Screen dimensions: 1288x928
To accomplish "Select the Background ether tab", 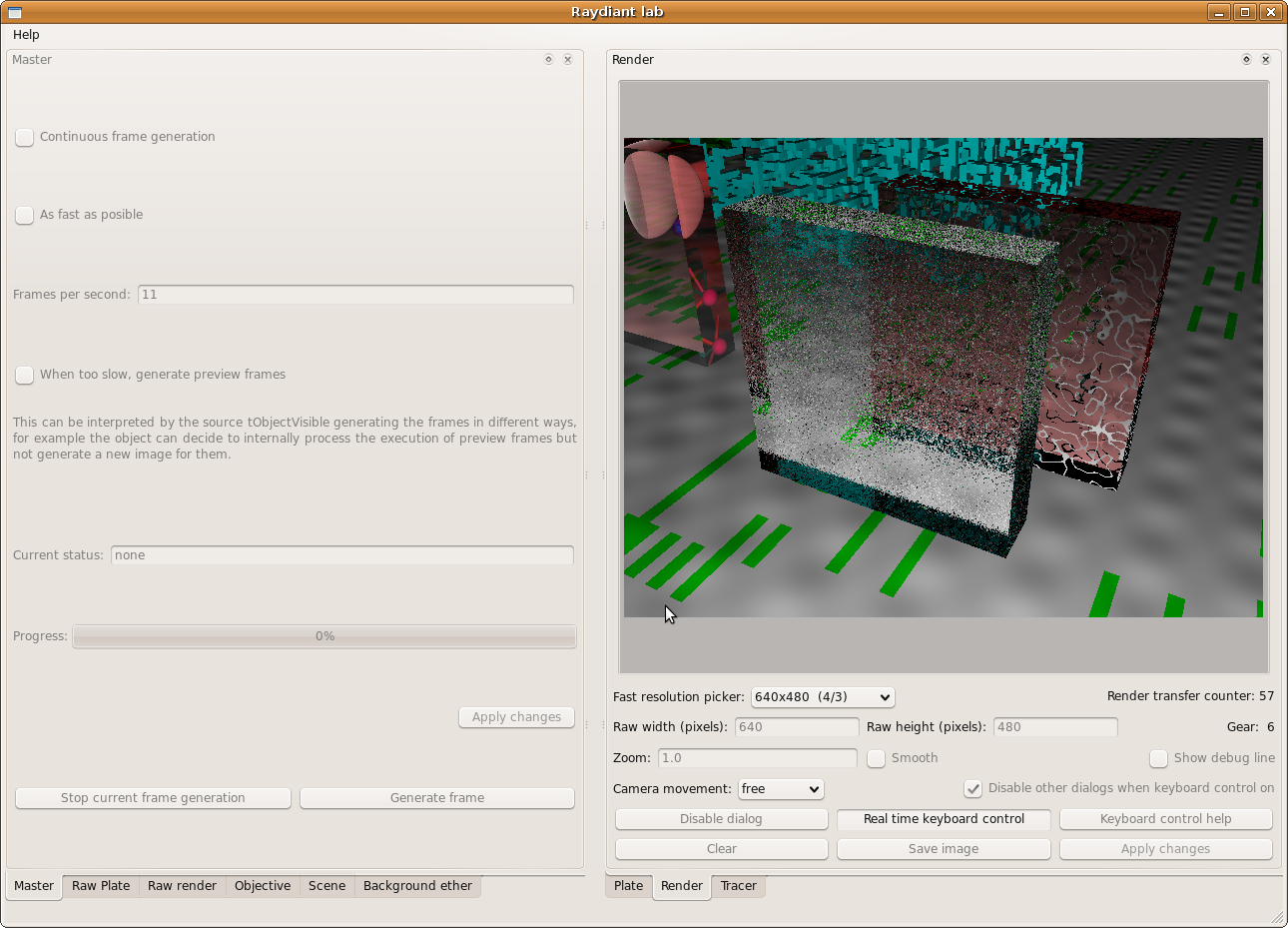I will 417,886.
